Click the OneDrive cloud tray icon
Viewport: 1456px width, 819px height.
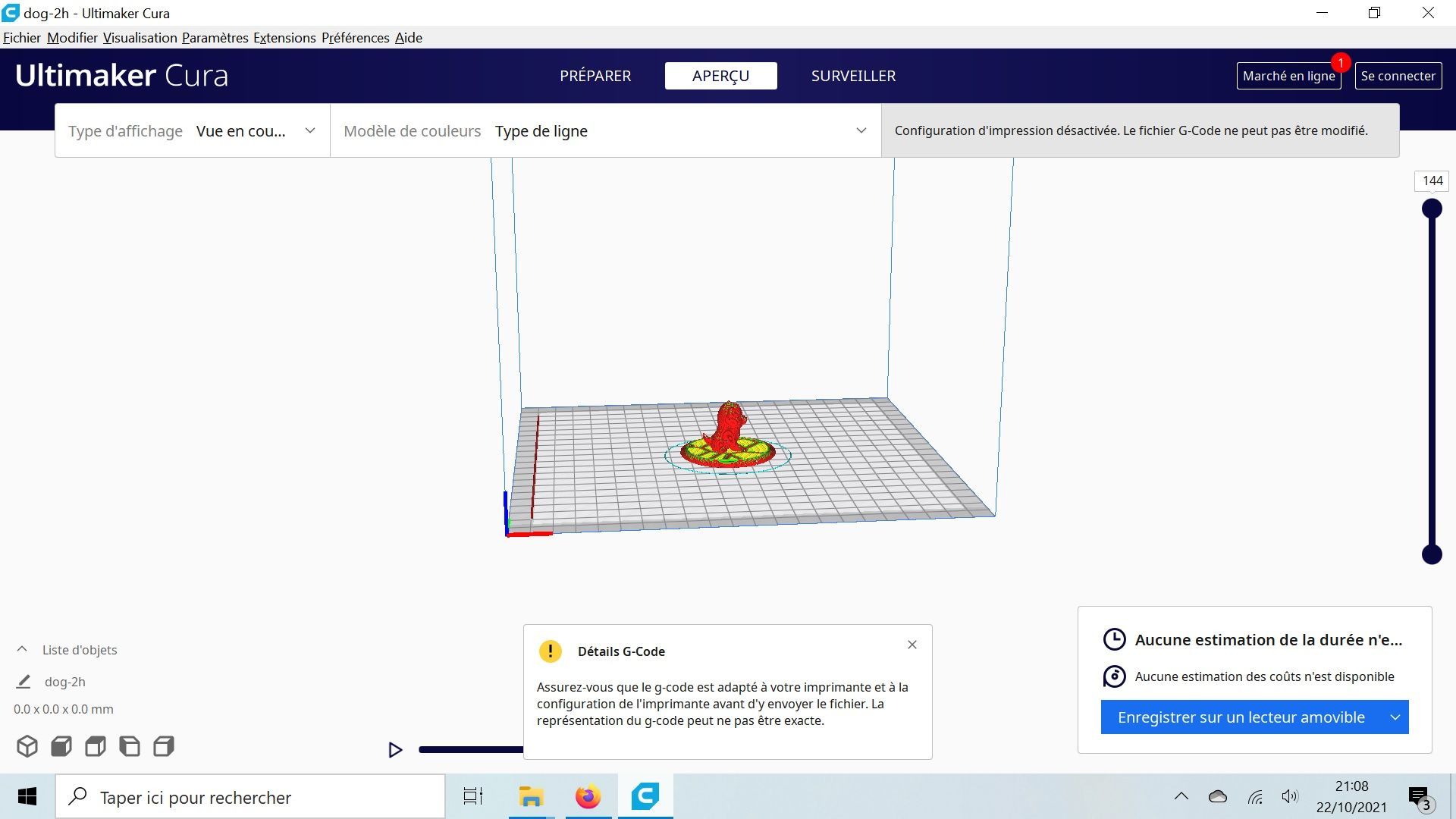(1218, 796)
